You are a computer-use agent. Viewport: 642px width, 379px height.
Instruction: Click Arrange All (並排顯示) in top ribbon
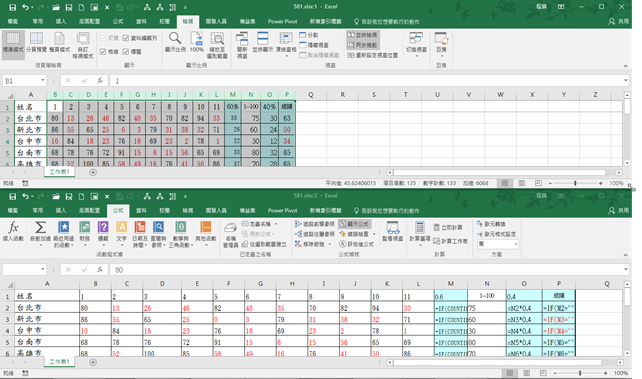pyautogui.click(x=262, y=43)
